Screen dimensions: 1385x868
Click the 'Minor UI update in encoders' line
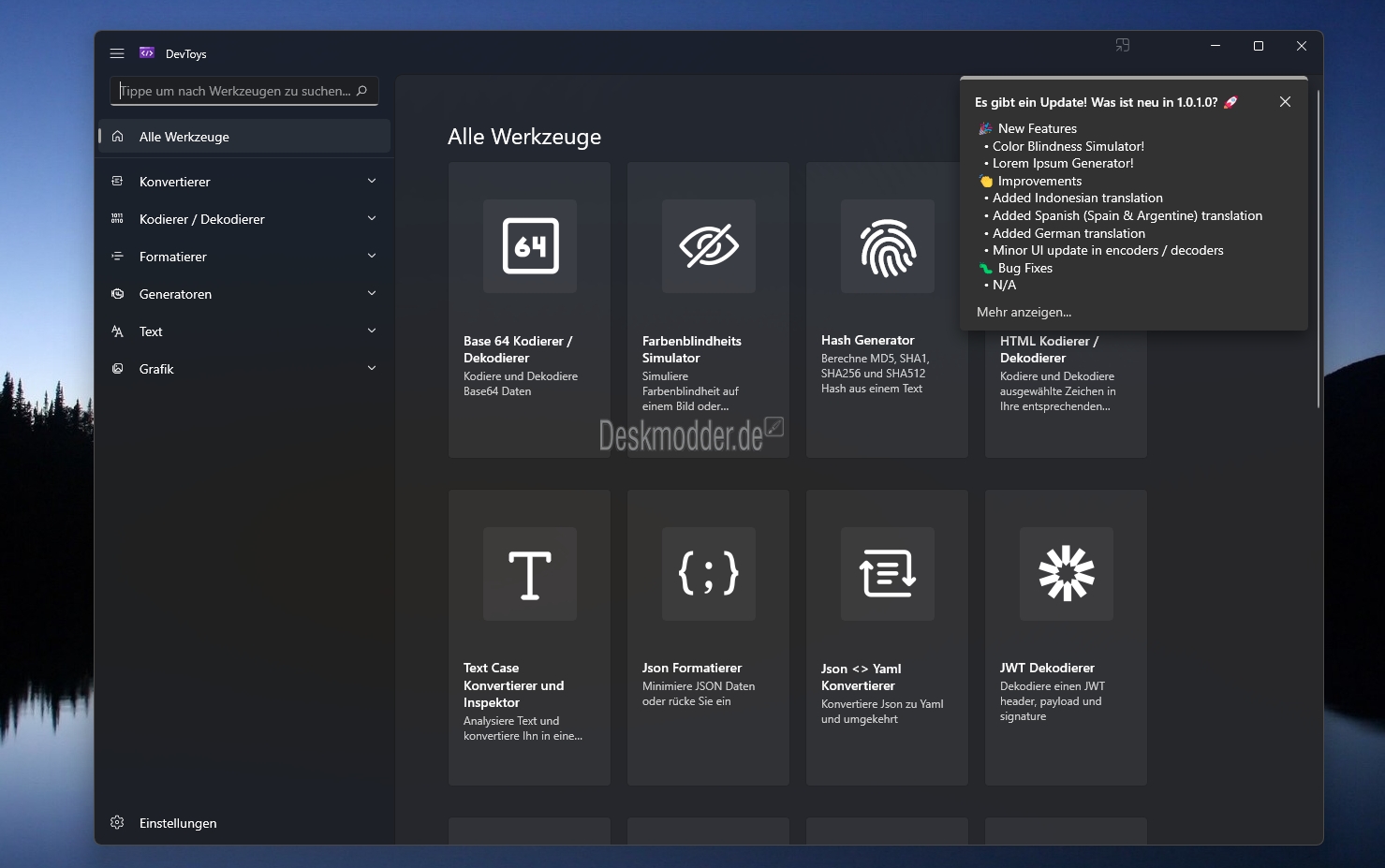click(1108, 250)
